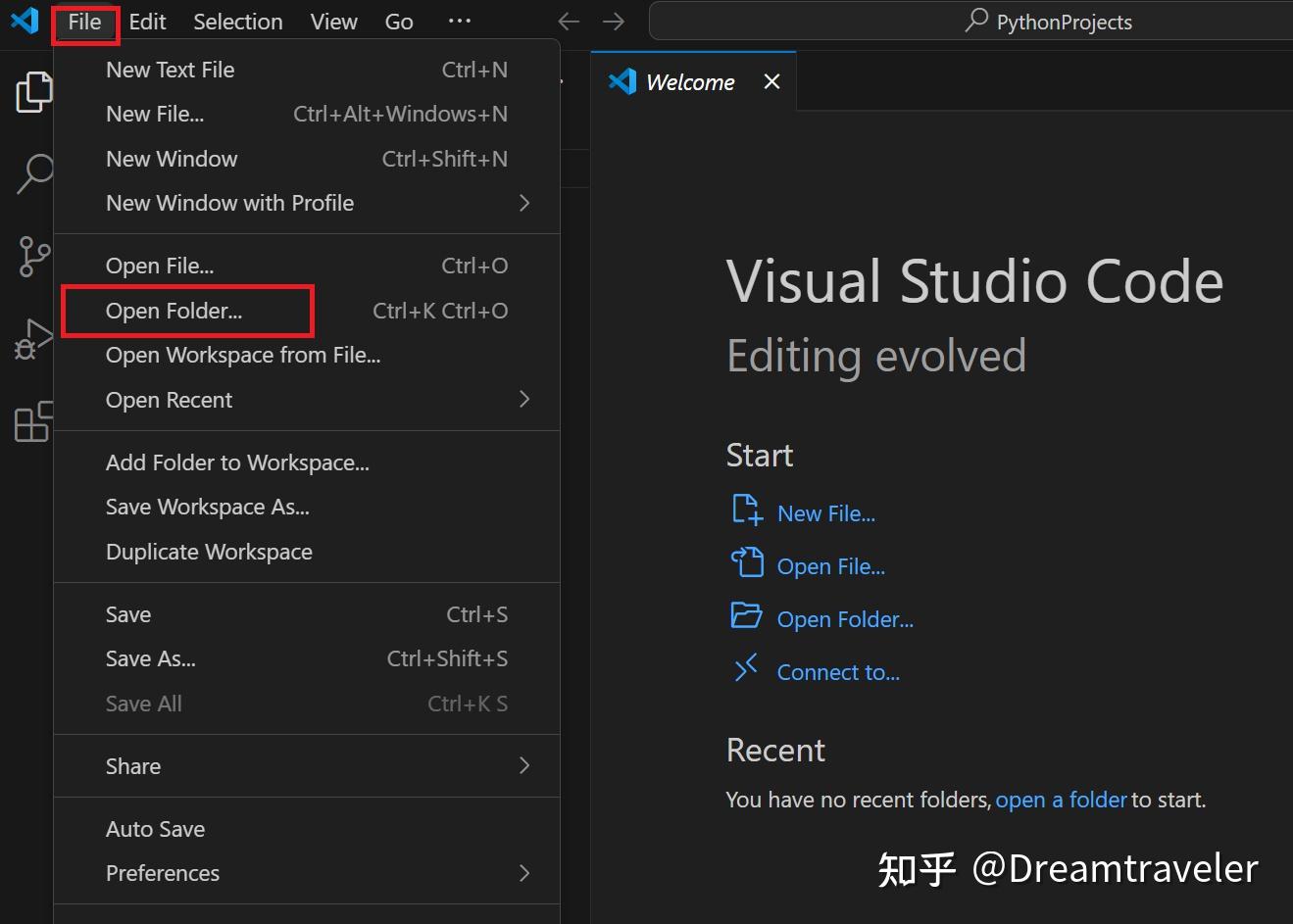This screenshot has height=924, width=1293.
Task: Select Open Folder... from File menu
Action: point(174,311)
